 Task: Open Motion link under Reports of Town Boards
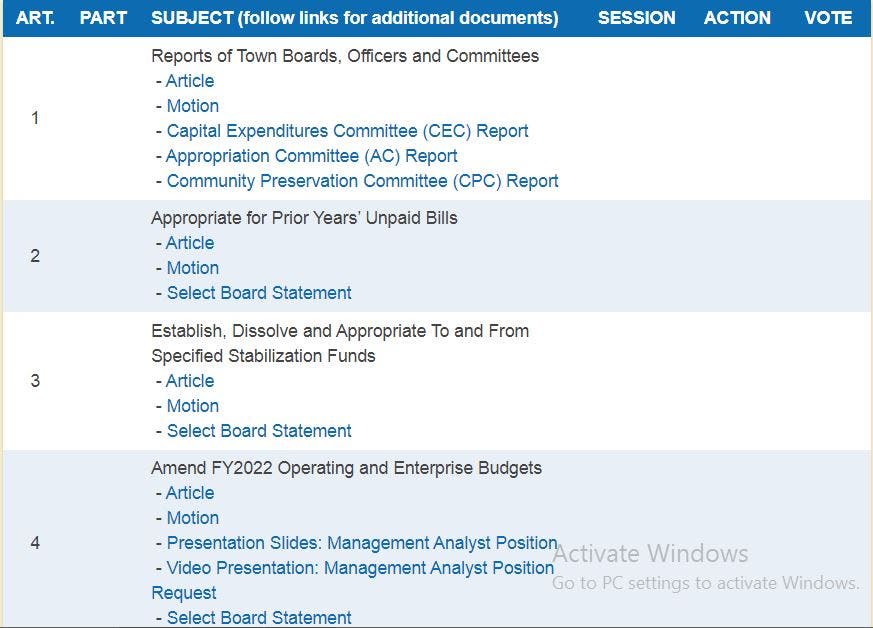pos(193,106)
